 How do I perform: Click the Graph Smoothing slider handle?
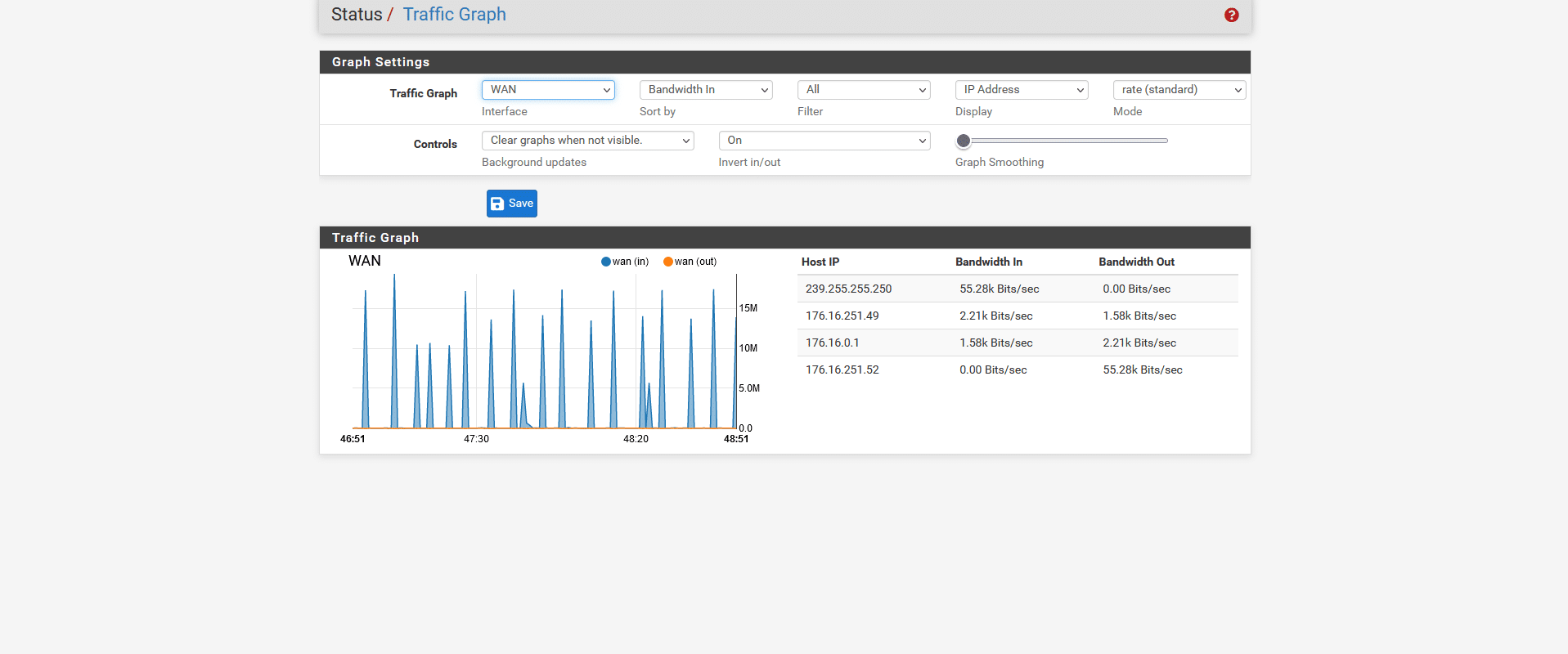(964, 141)
